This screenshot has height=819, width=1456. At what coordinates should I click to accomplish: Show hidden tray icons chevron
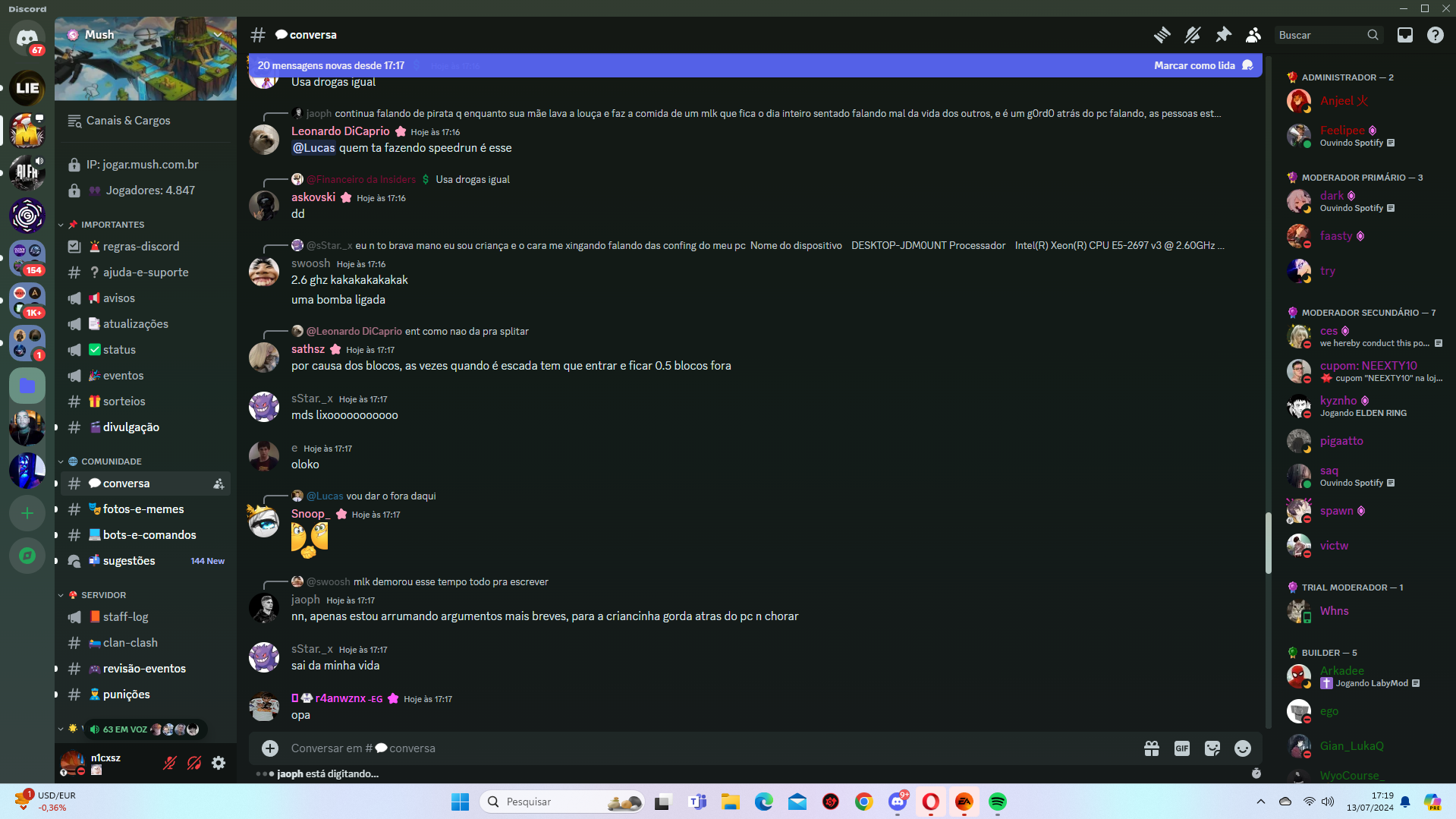1261,802
